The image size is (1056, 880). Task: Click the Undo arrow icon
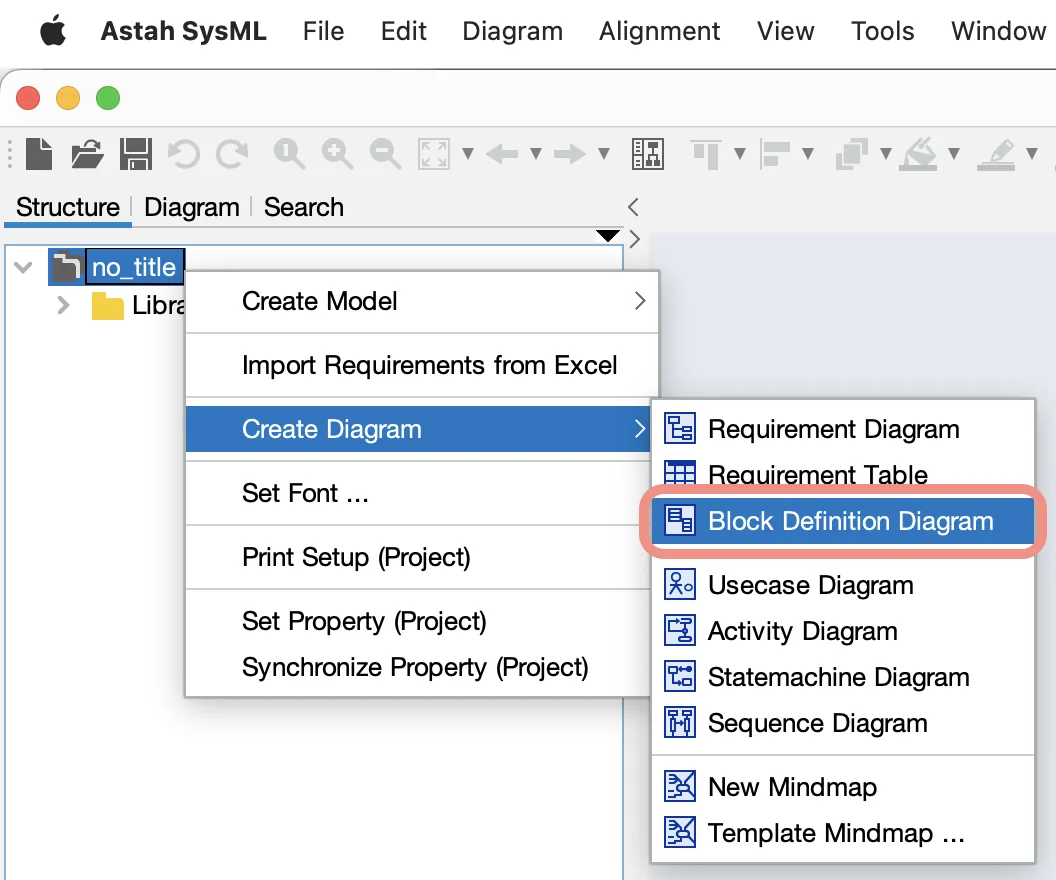point(184,154)
